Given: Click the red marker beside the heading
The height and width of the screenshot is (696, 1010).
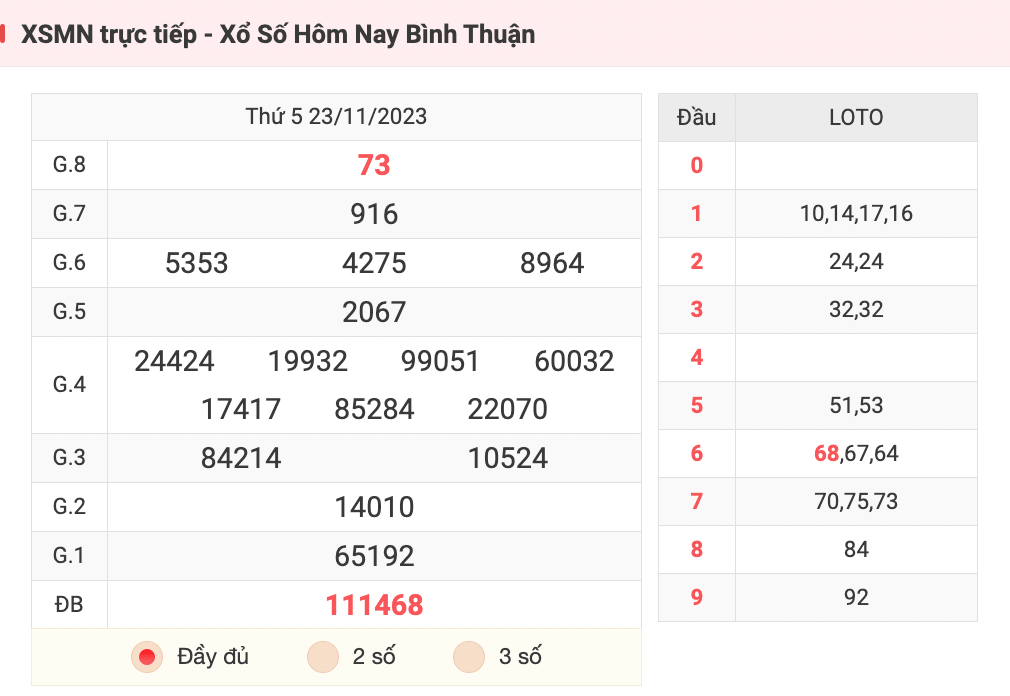Looking at the screenshot, I should tap(3, 34).
